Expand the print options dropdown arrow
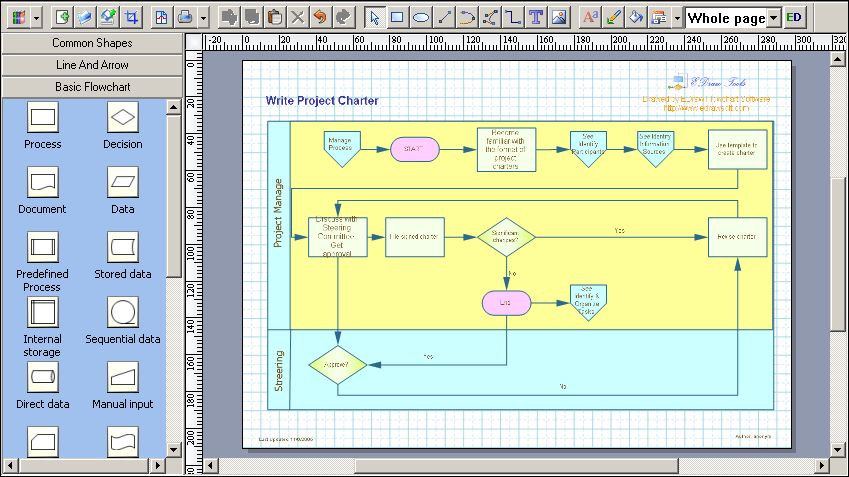Screen dimensions: 849x477 click(x=203, y=18)
